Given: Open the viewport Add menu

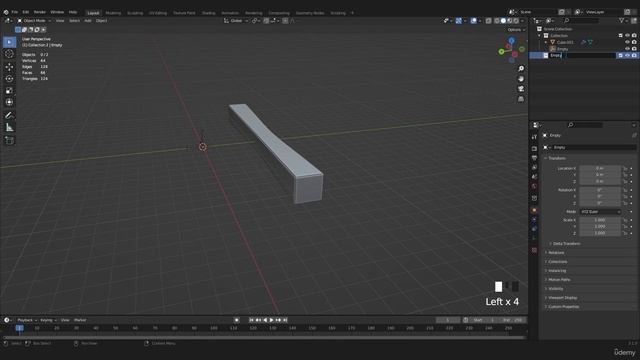Looking at the screenshot, I should point(87,21).
